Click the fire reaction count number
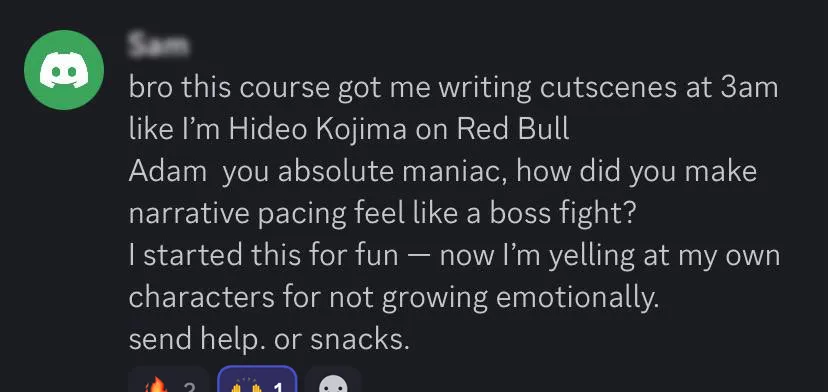This screenshot has height=392, width=828. click(x=190, y=388)
